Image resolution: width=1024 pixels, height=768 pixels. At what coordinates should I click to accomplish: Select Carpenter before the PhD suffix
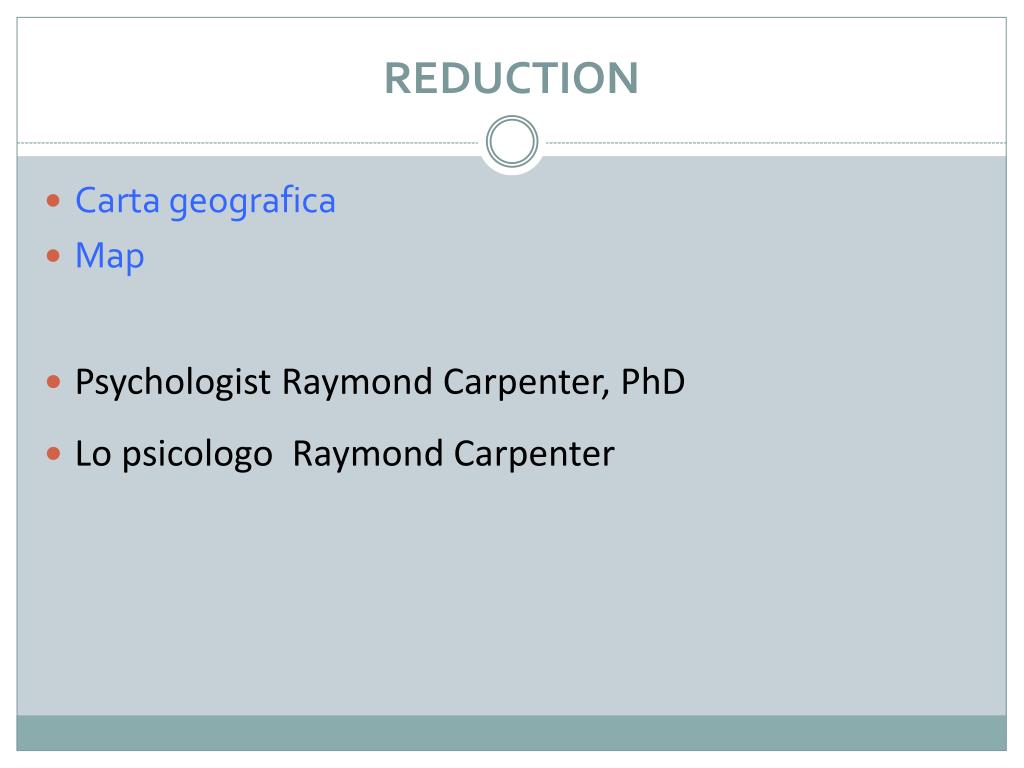point(526,383)
